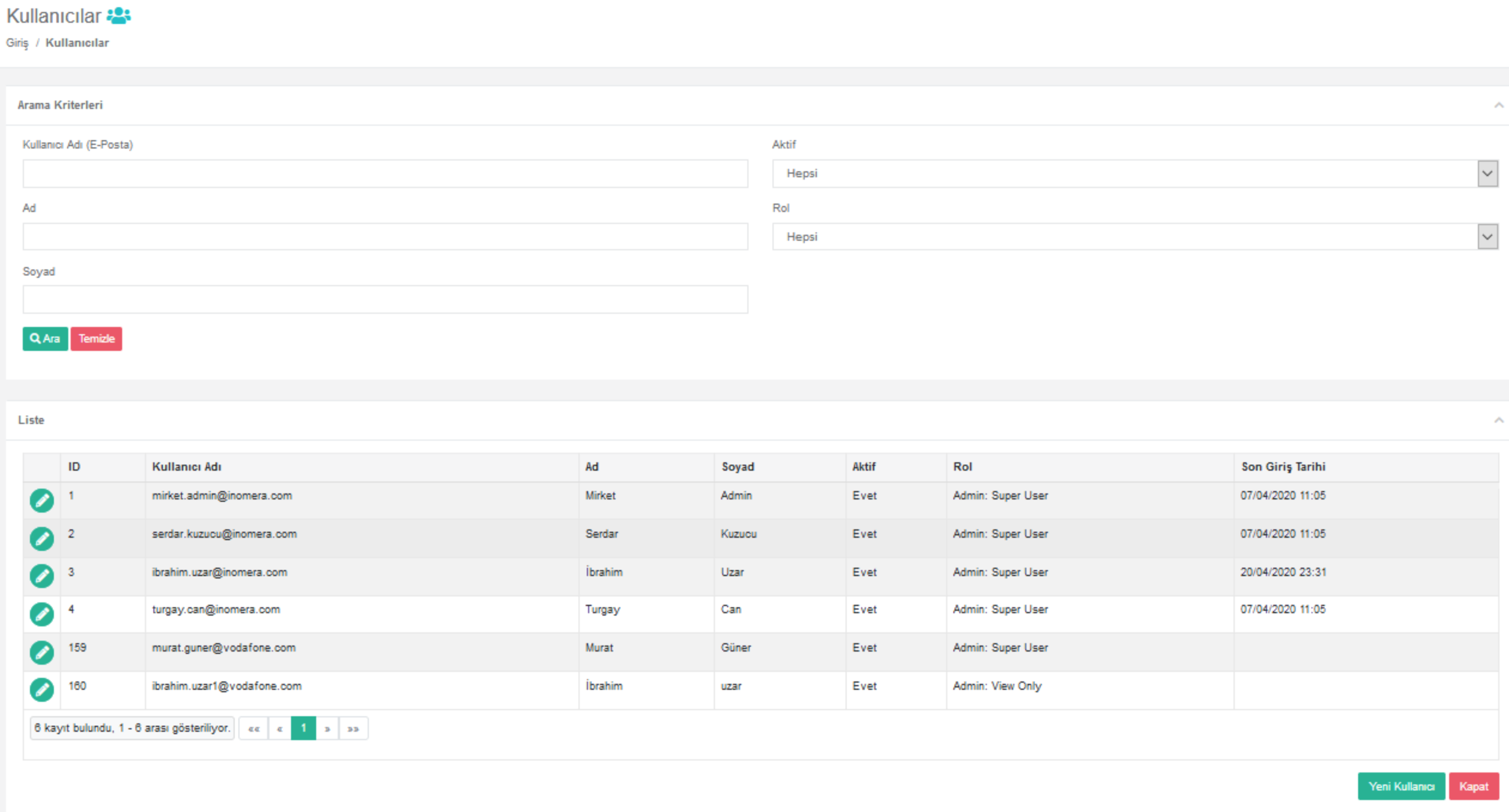Go to last page of results

point(353,729)
